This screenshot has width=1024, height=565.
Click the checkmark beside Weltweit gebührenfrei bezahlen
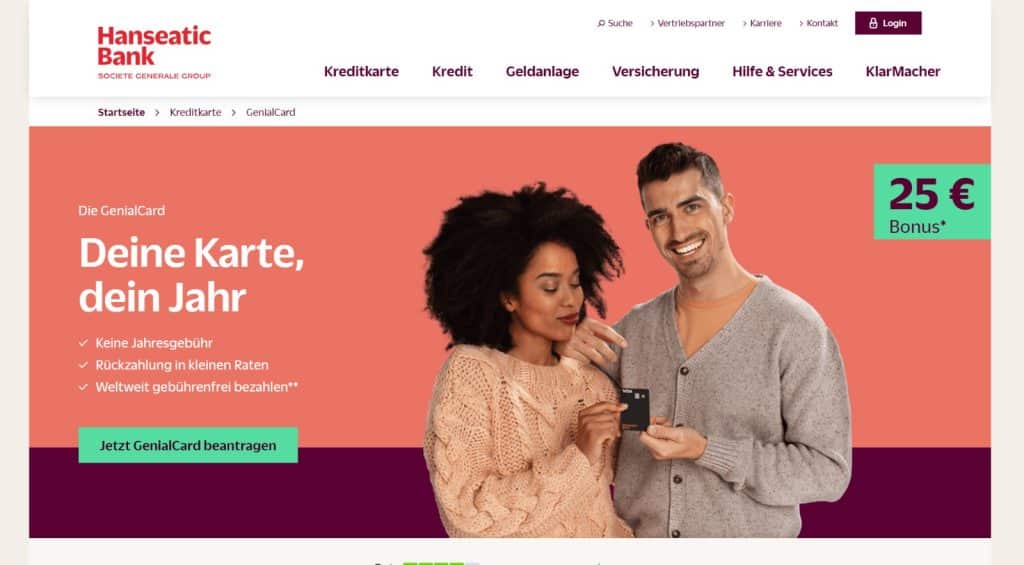coord(83,387)
